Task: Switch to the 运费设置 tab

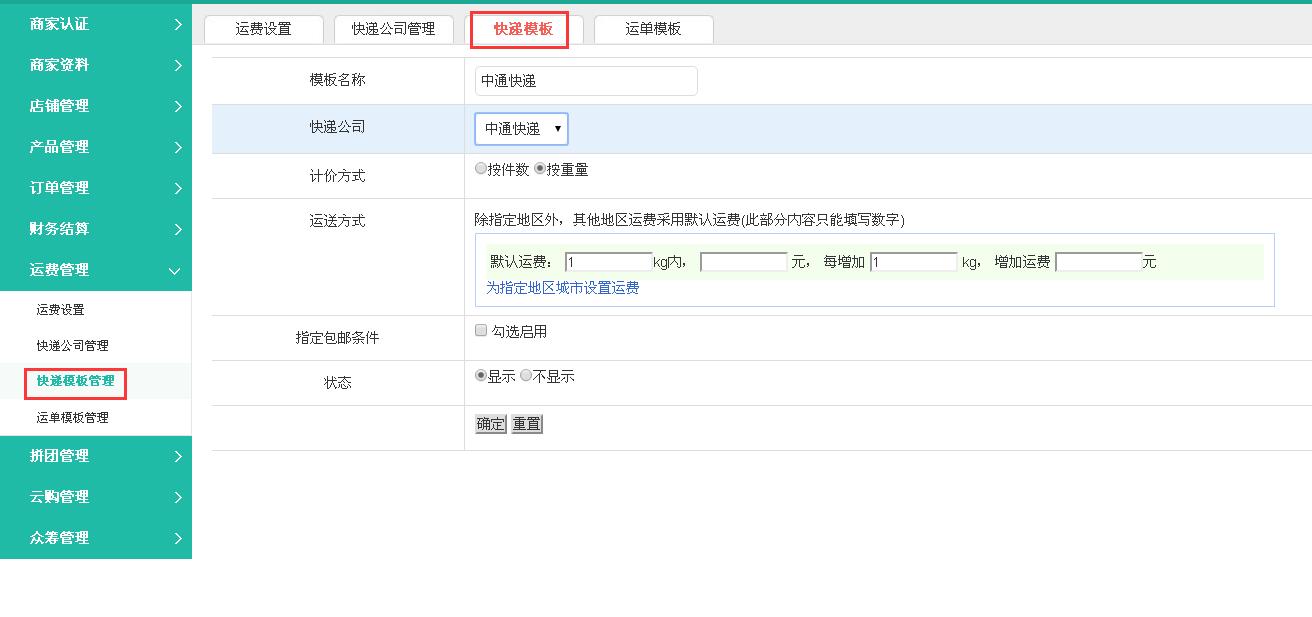Action: point(264,29)
